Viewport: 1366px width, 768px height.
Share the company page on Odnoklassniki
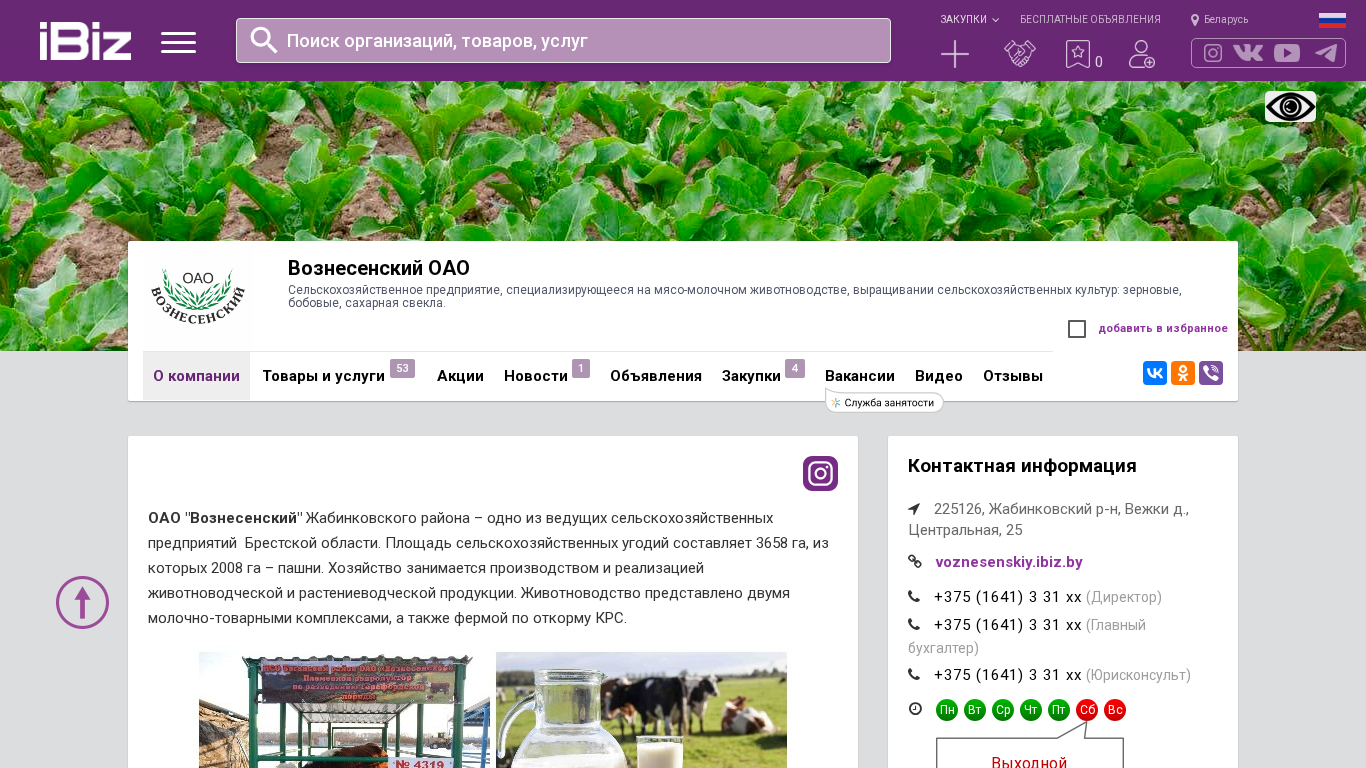coord(1183,373)
